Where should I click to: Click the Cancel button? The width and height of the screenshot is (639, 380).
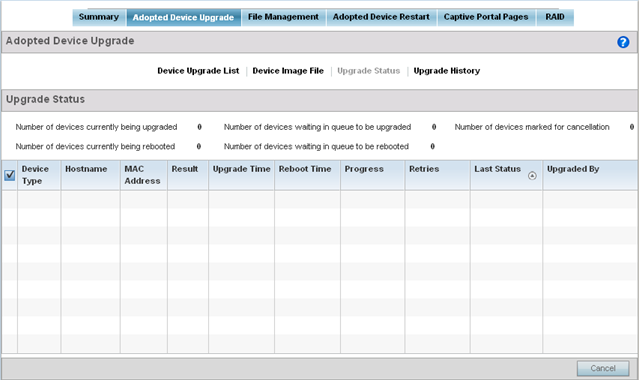[x=603, y=368]
